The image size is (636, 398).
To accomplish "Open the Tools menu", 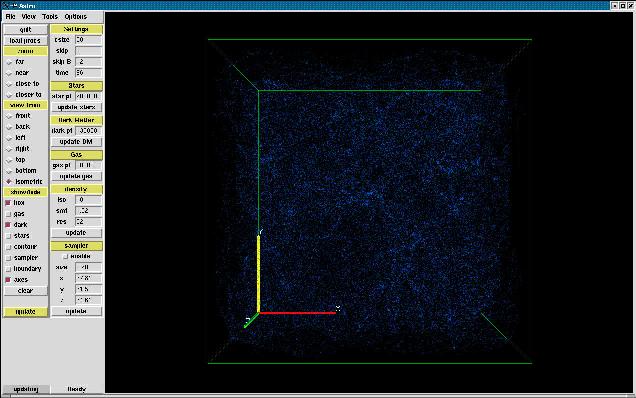I will point(49,17).
